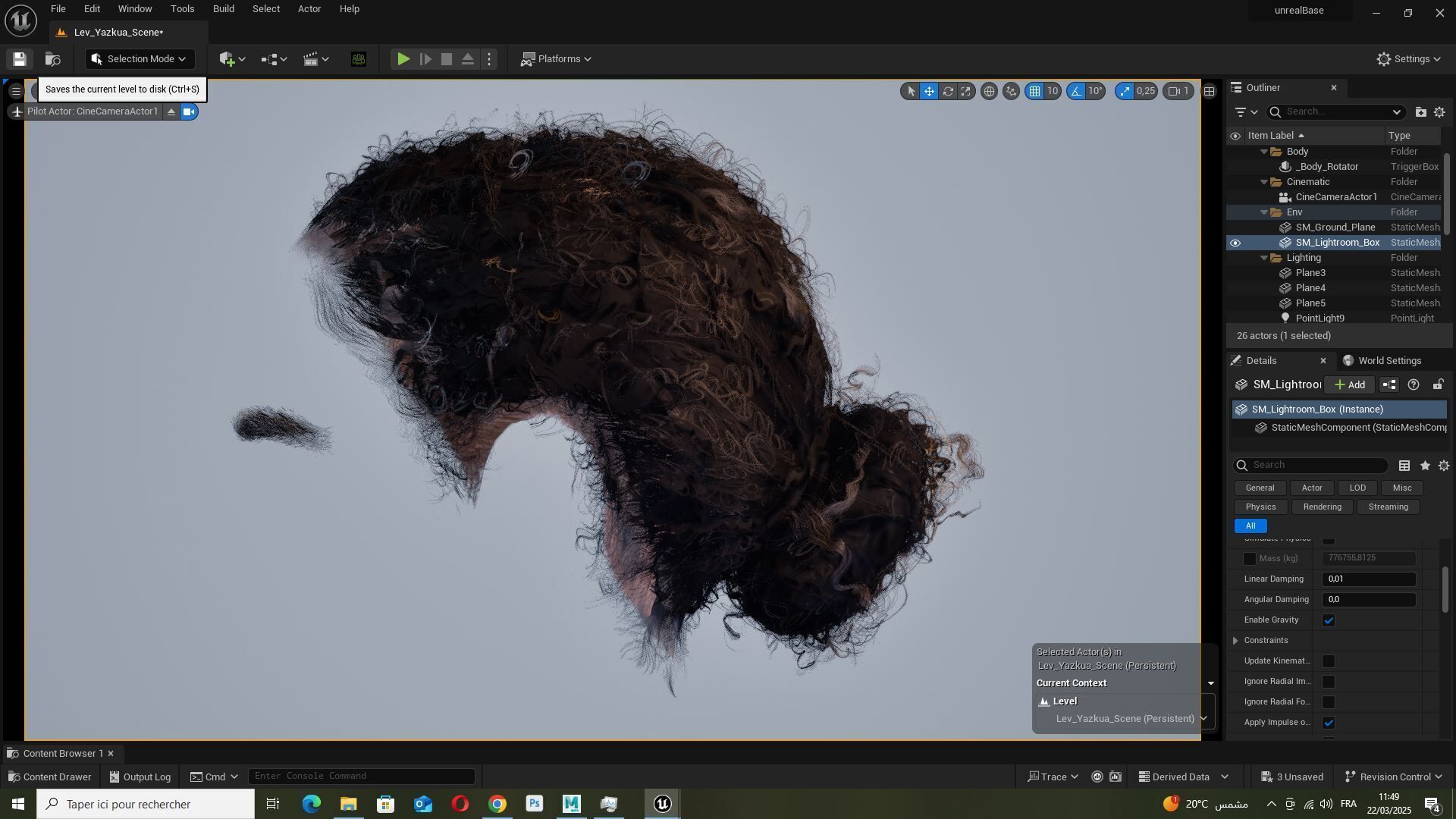Toggle the world/local coordinate system globe
The height and width of the screenshot is (819, 1456).
tap(989, 91)
